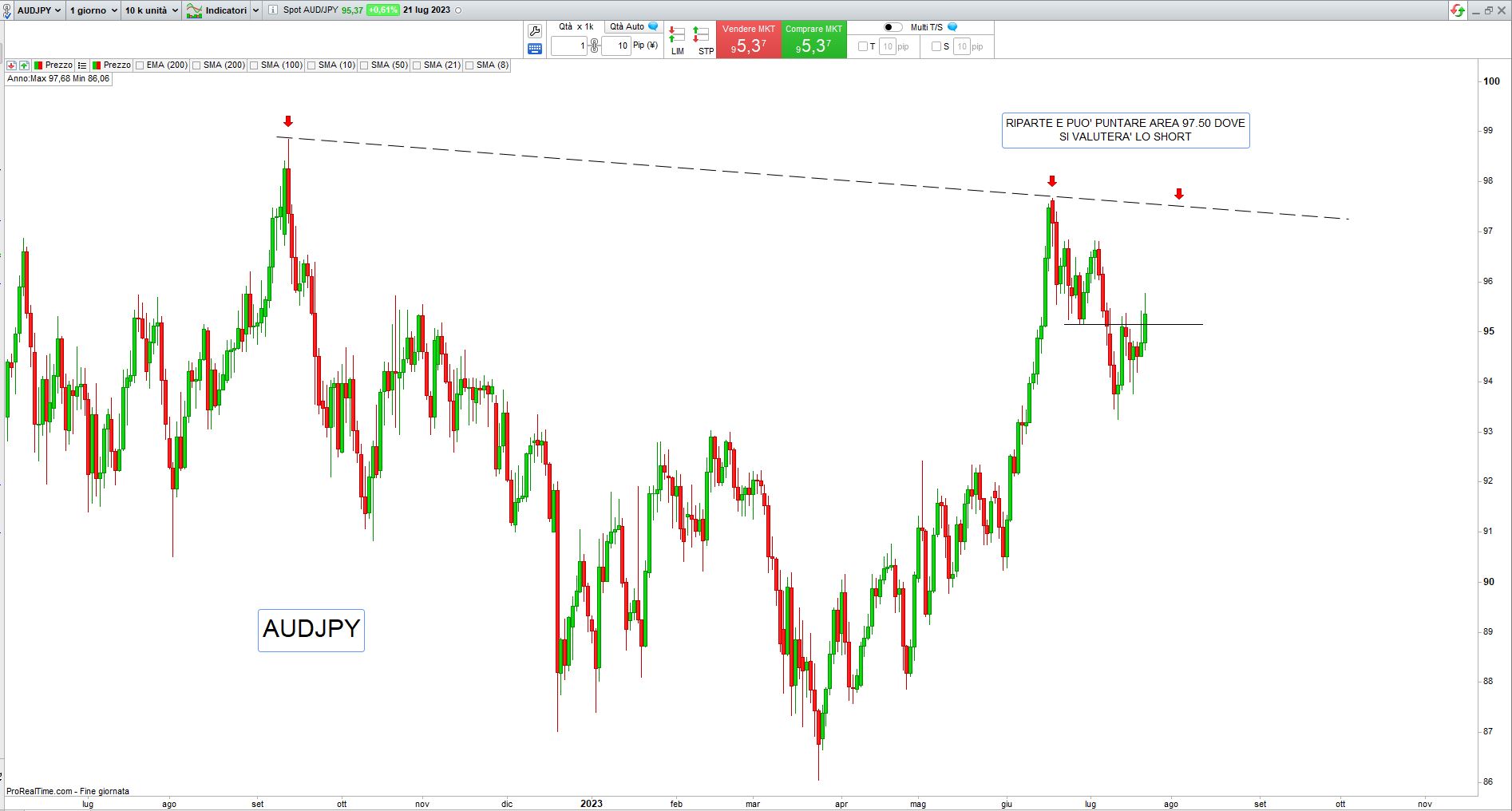Click the wrench settings icon in trading panel

tap(535, 31)
